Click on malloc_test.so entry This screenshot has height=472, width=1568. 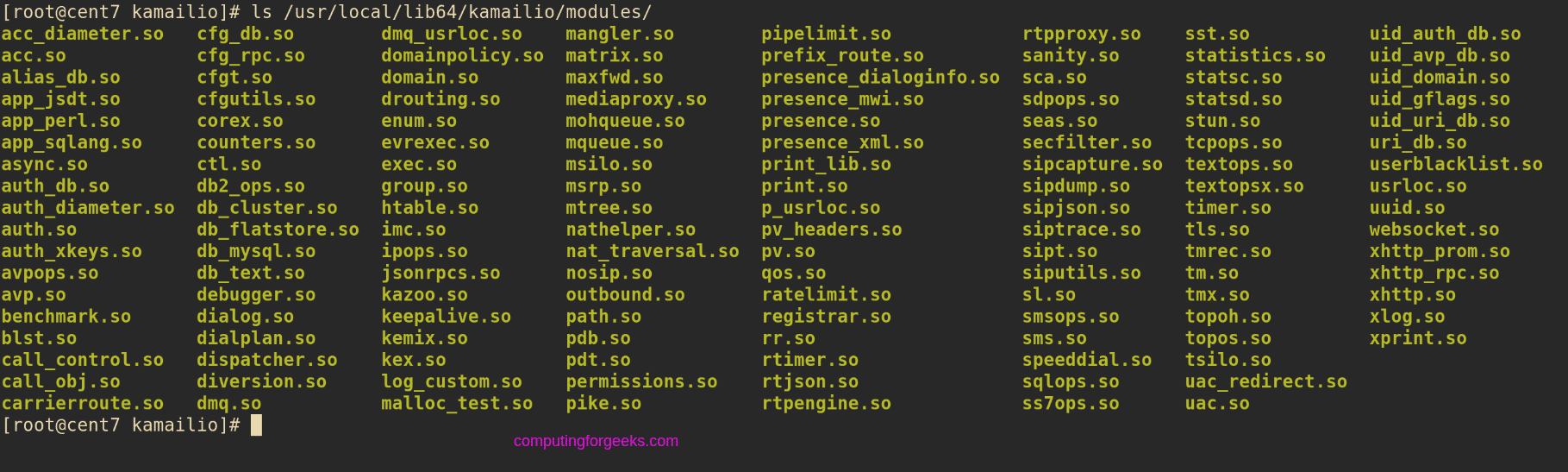(x=457, y=403)
